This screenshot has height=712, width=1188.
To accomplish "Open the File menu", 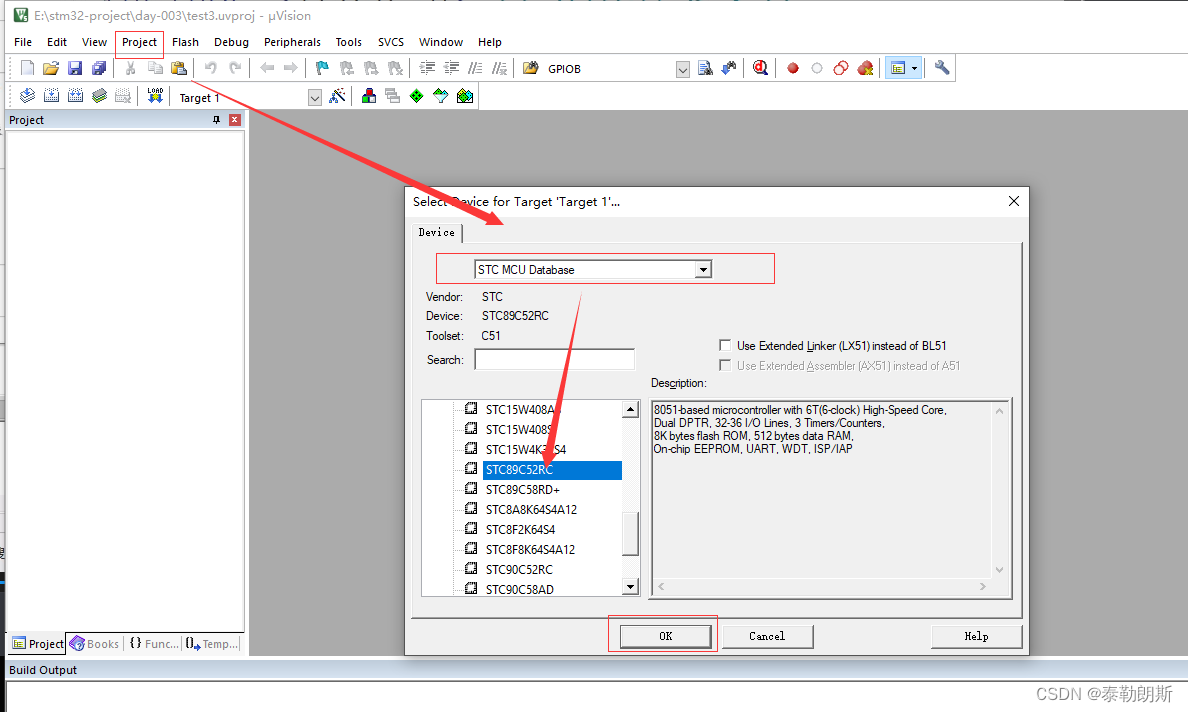I will [x=23, y=42].
